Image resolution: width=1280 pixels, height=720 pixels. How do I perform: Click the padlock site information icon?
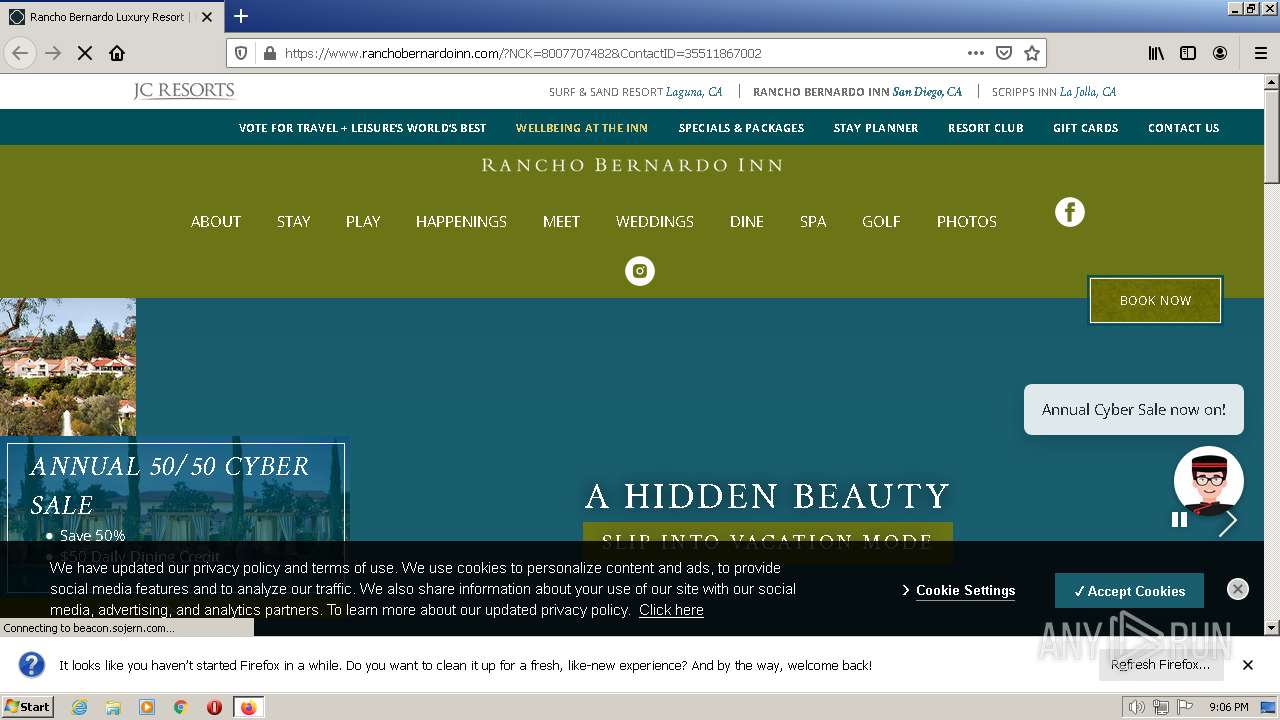pyautogui.click(x=269, y=53)
